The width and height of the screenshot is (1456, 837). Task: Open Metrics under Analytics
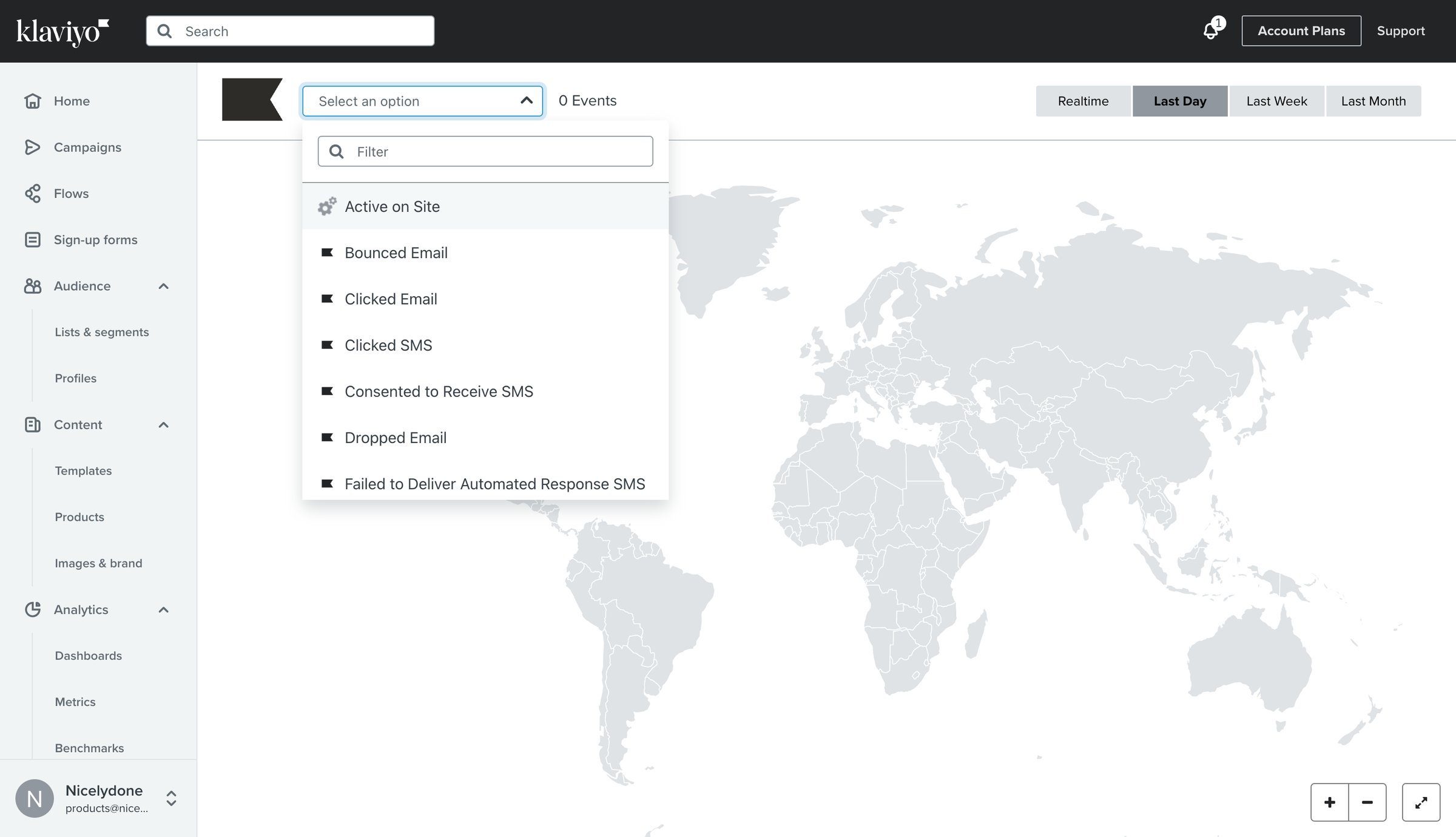(x=75, y=701)
